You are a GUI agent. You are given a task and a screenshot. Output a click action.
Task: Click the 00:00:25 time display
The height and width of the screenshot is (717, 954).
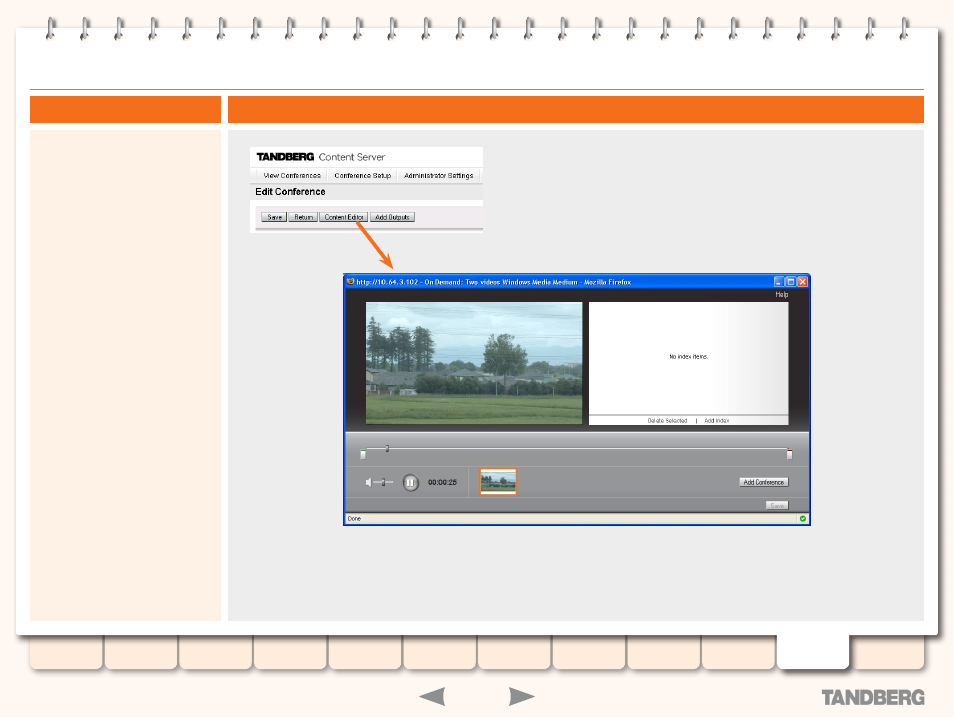point(442,483)
